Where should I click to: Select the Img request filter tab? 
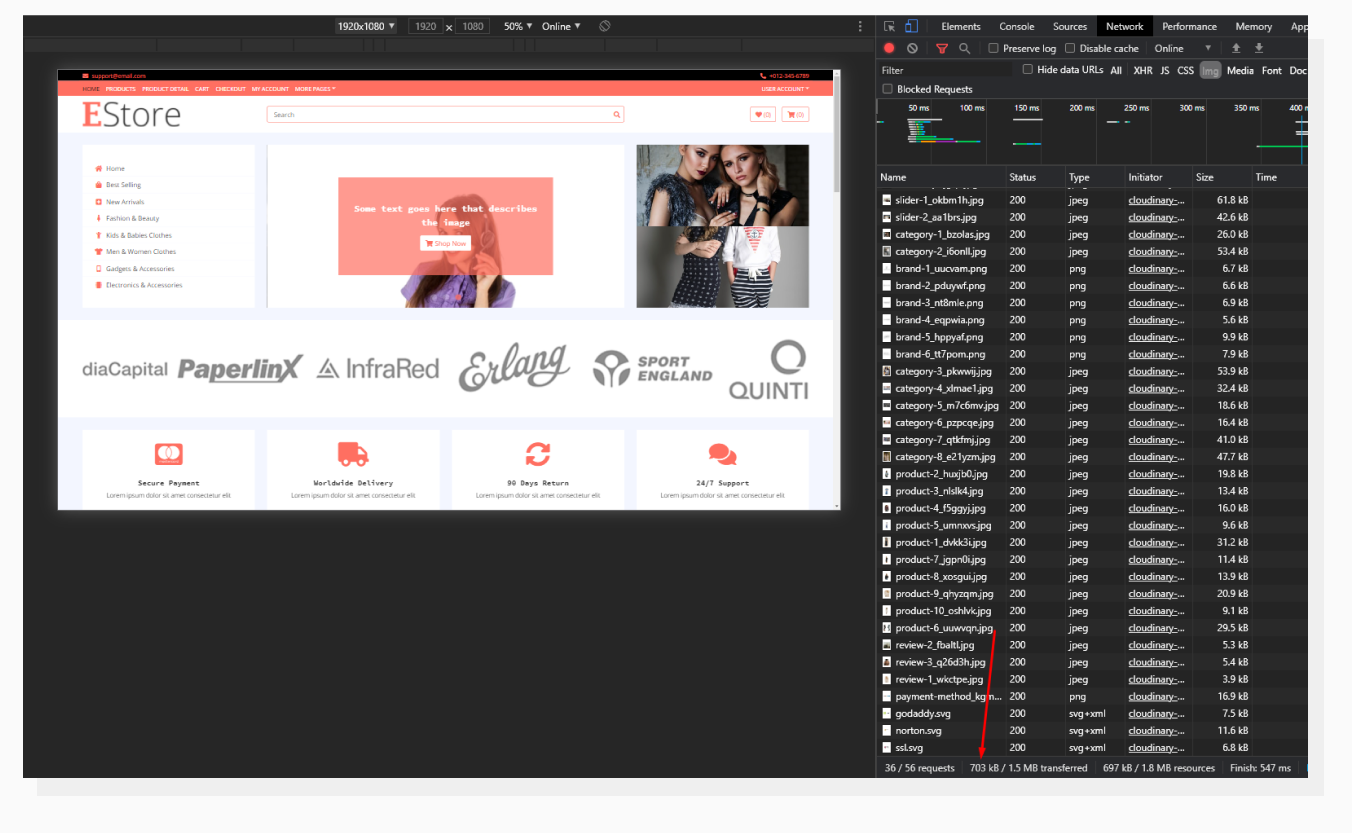click(x=1210, y=70)
